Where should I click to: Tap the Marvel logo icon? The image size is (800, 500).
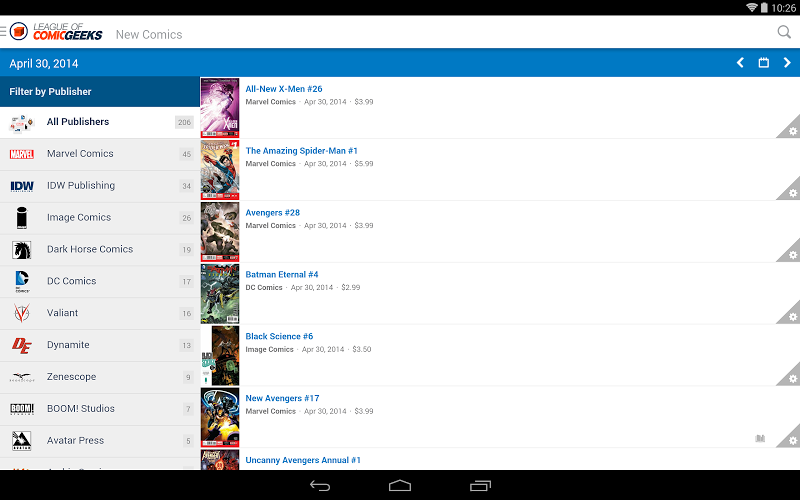point(21,154)
